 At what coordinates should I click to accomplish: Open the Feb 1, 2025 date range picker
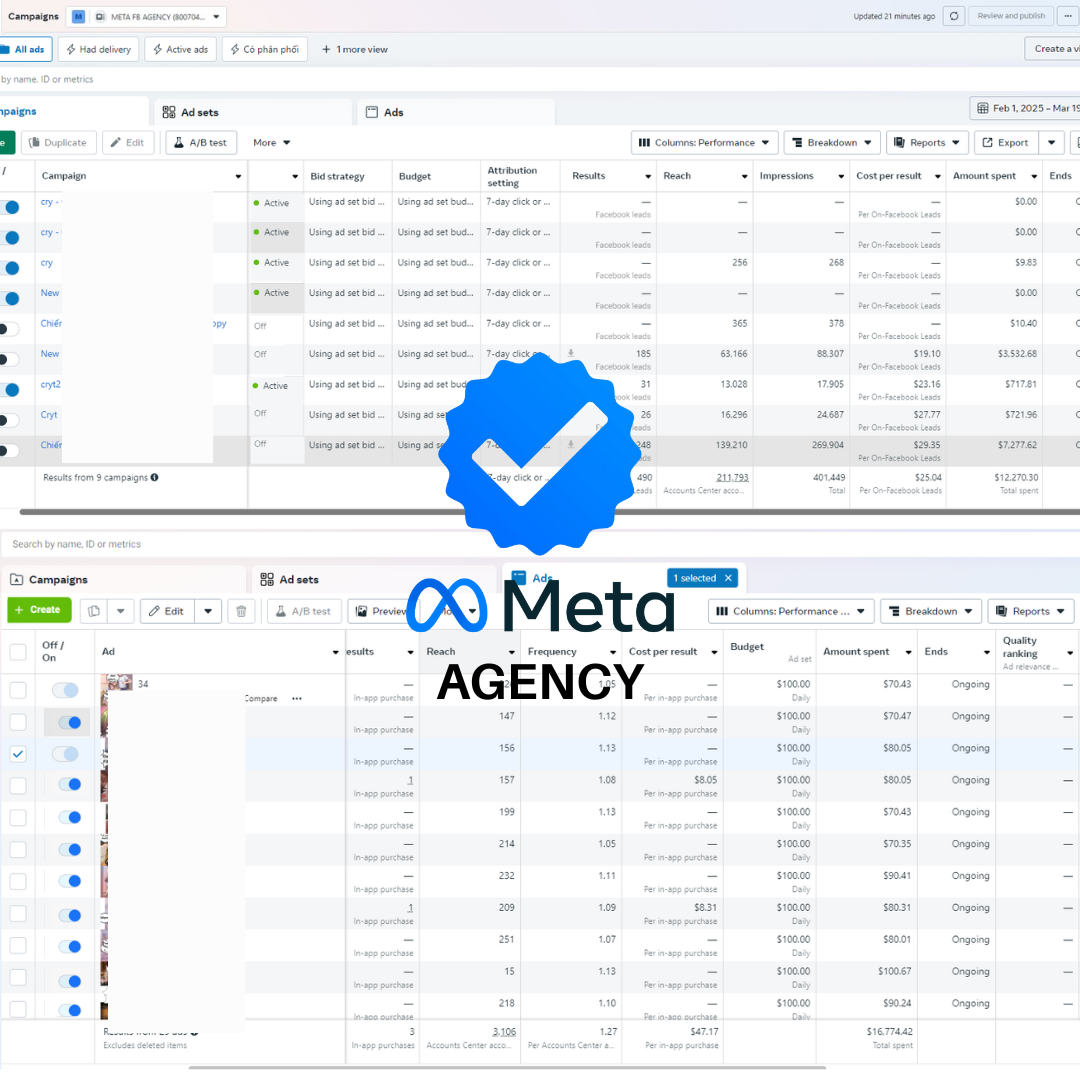click(x=1026, y=108)
